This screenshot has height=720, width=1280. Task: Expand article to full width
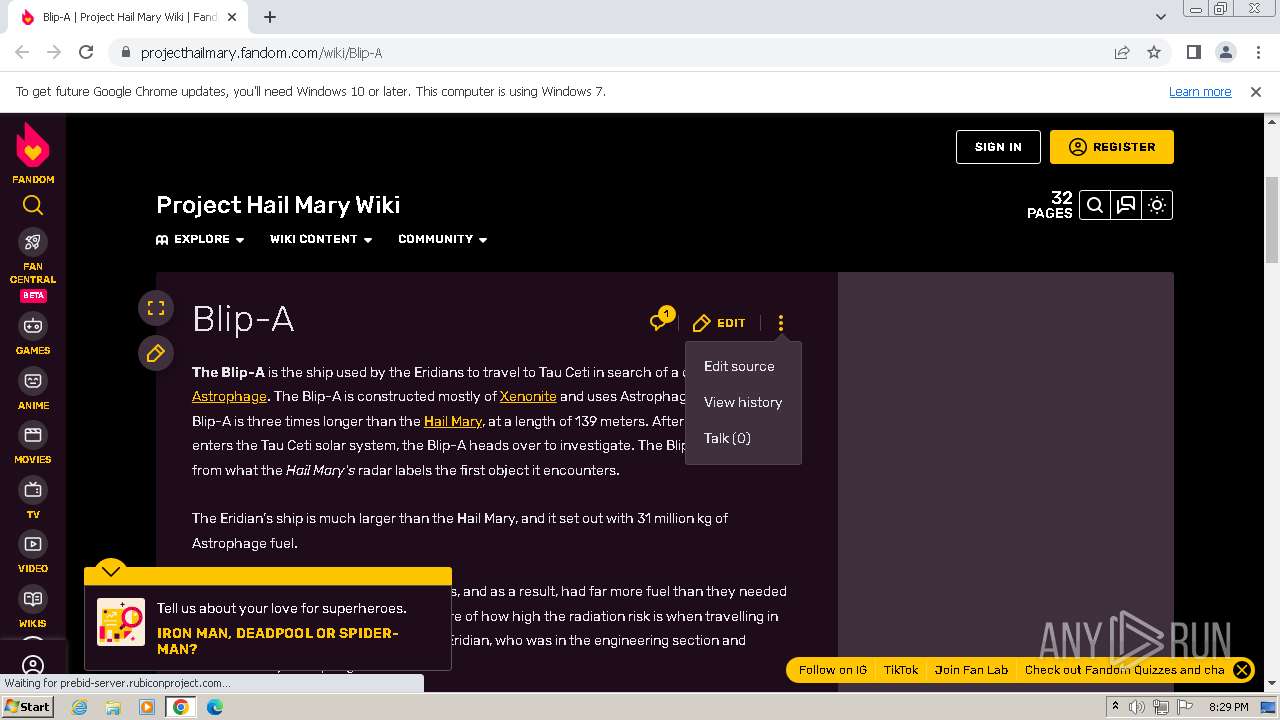pos(156,308)
